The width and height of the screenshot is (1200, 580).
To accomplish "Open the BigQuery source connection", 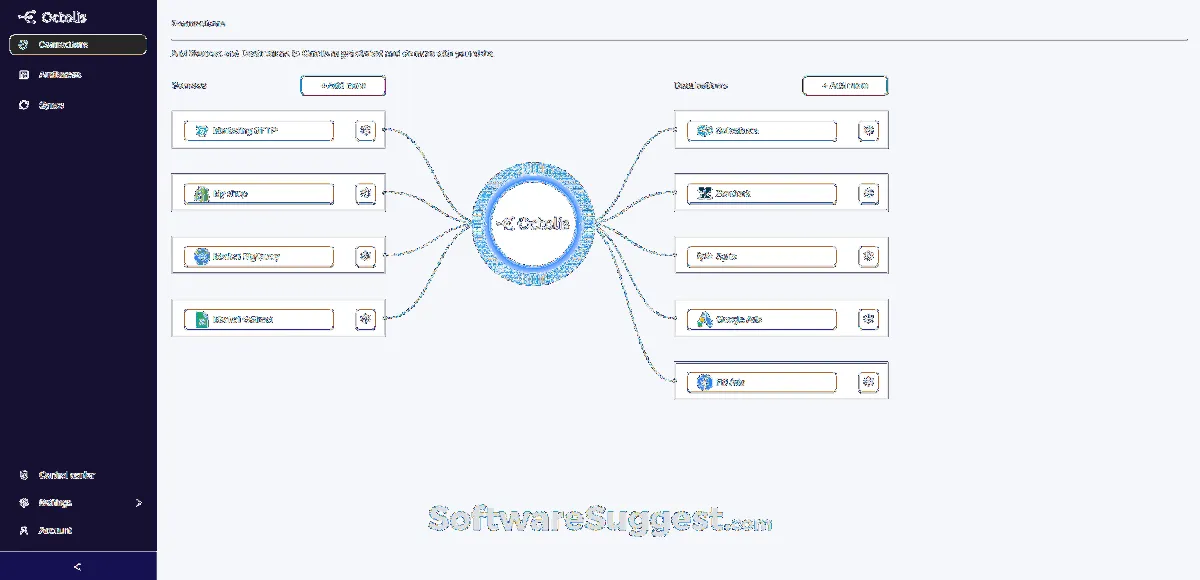I will (259, 257).
